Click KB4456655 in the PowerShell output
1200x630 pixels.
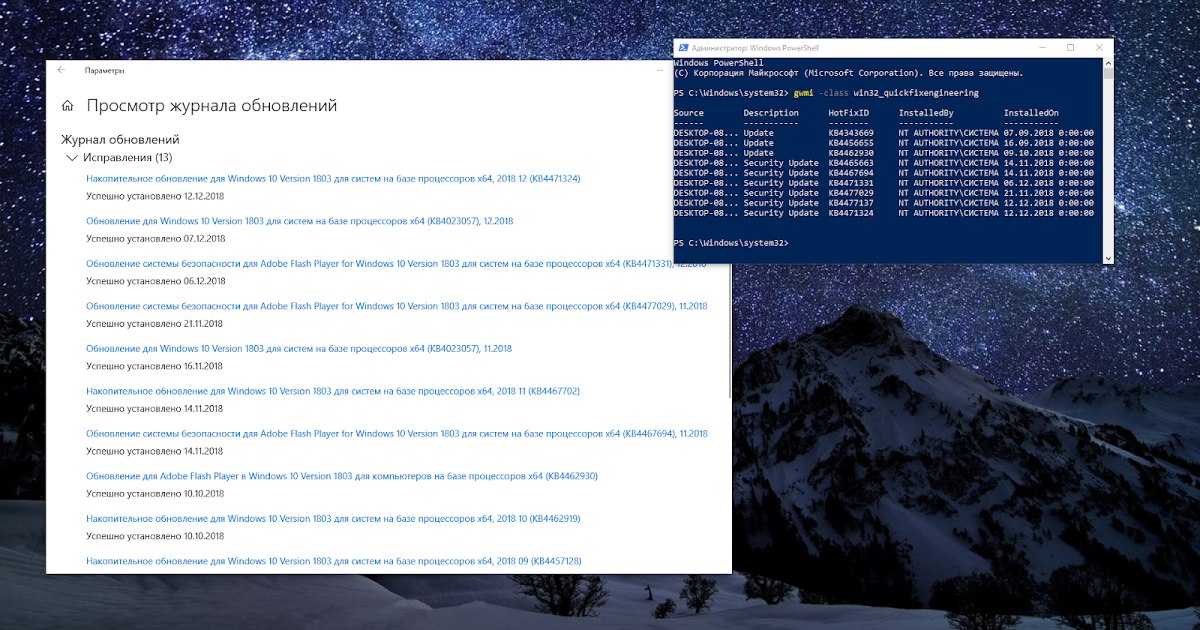point(851,143)
